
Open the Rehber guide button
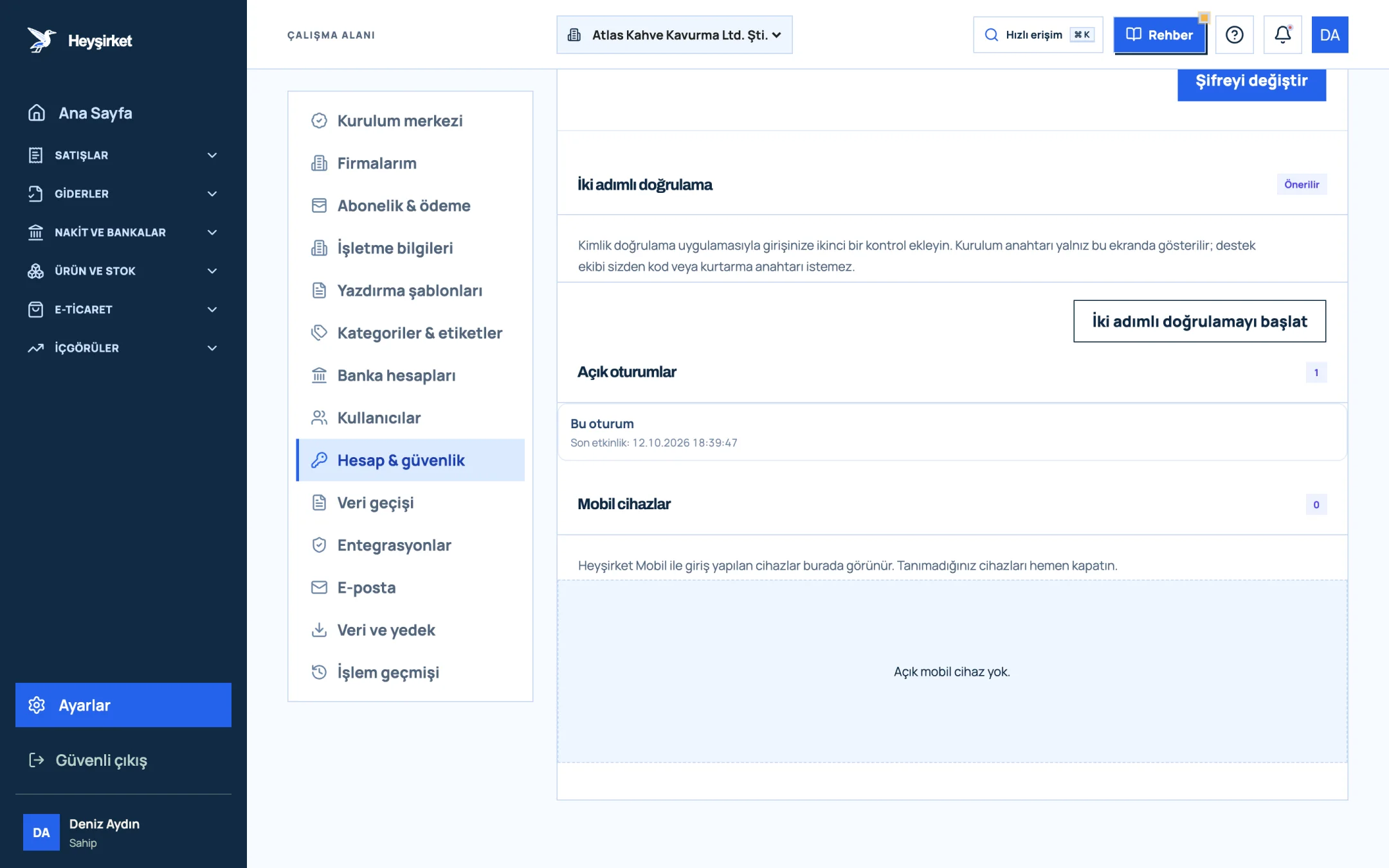pyautogui.click(x=1159, y=35)
